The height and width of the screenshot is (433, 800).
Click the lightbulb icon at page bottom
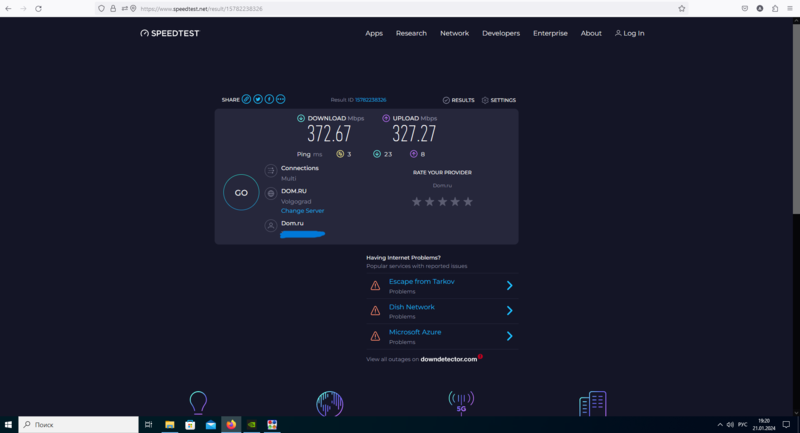coord(198,403)
